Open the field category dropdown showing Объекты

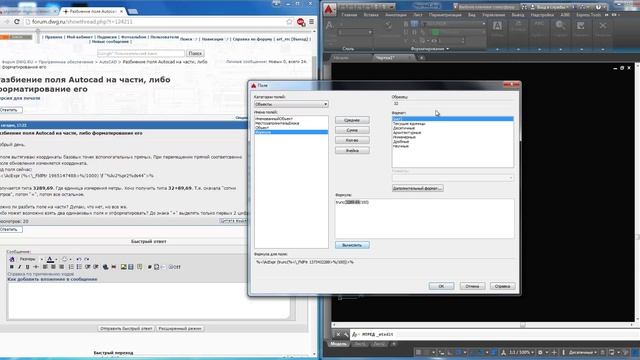coord(291,104)
